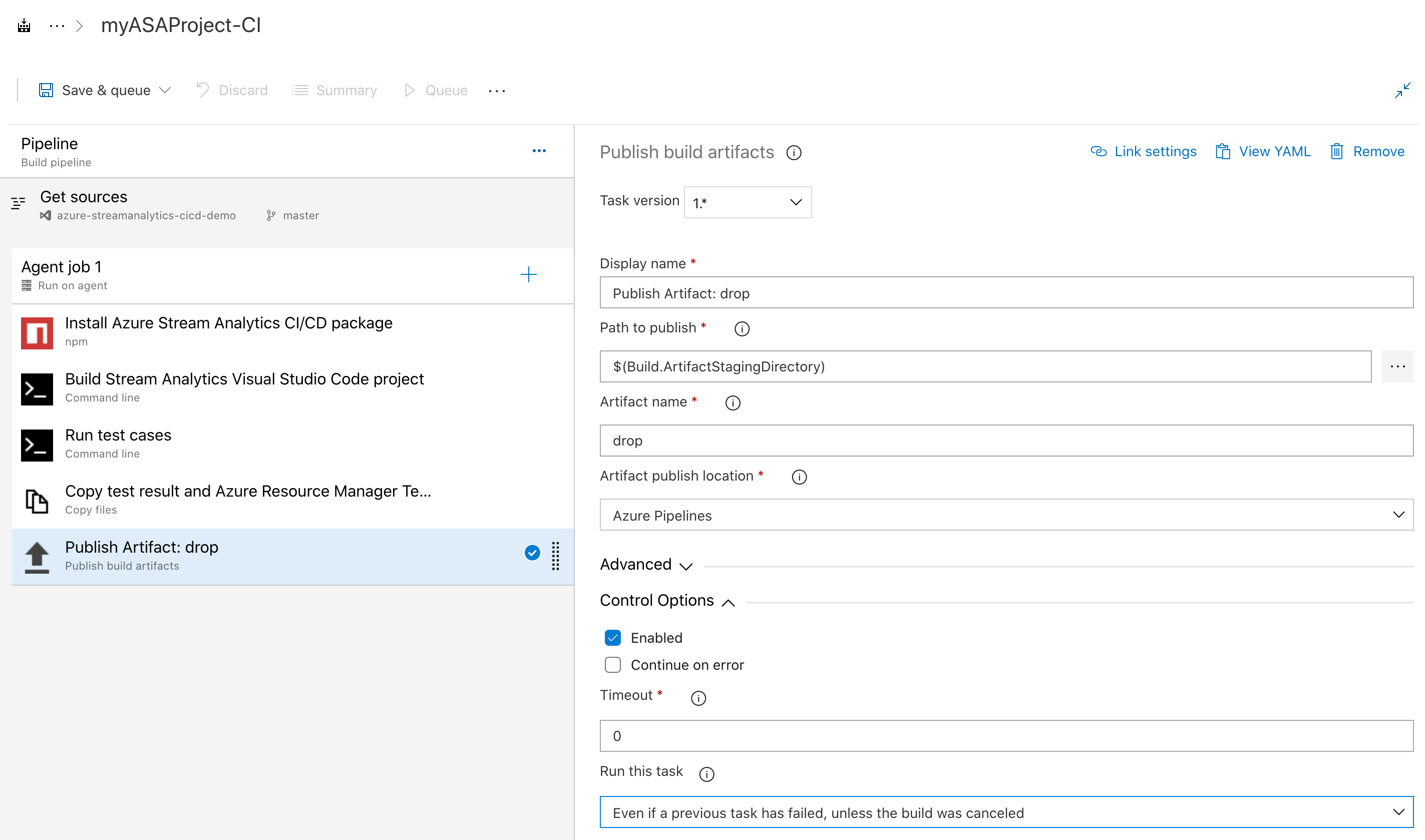The width and height of the screenshot is (1425, 840).
Task: Click the Install Azure Stream Analytics CI/CD package icon
Action: click(x=36, y=332)
